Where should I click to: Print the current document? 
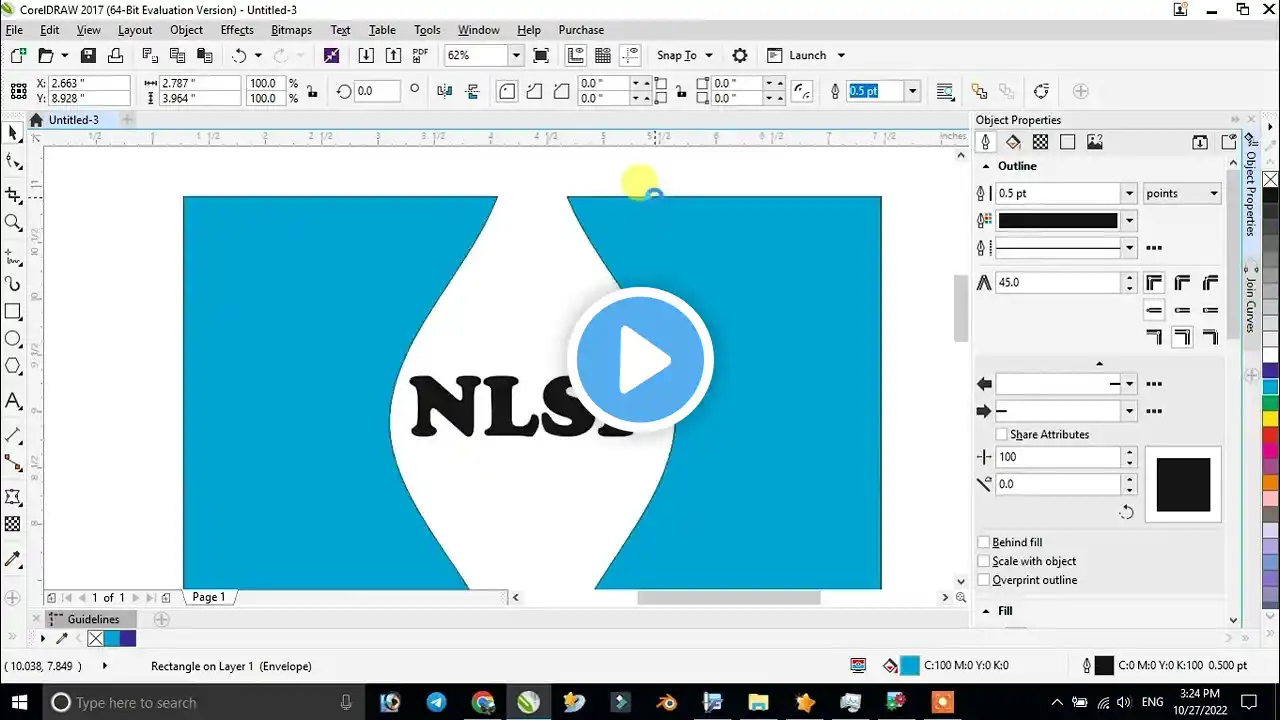click(115, 56)
